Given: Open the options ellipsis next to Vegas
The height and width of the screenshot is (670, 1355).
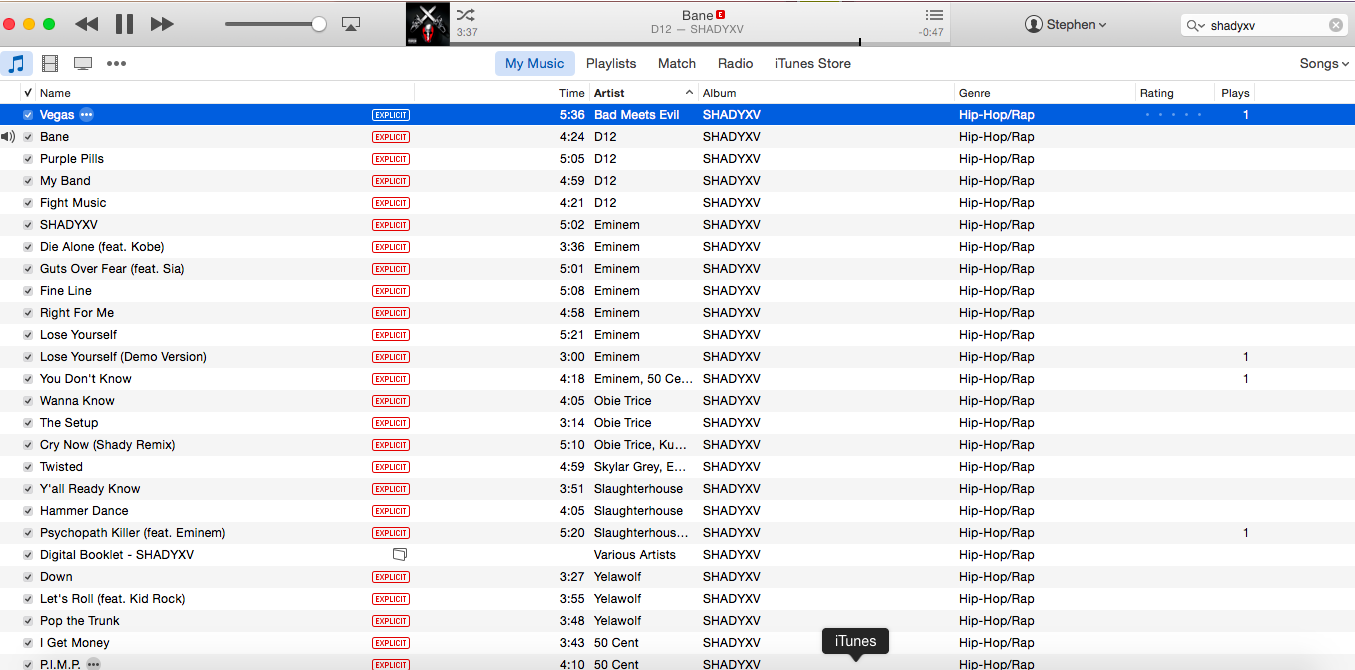Looking at the screenshot, I should 87,115.
